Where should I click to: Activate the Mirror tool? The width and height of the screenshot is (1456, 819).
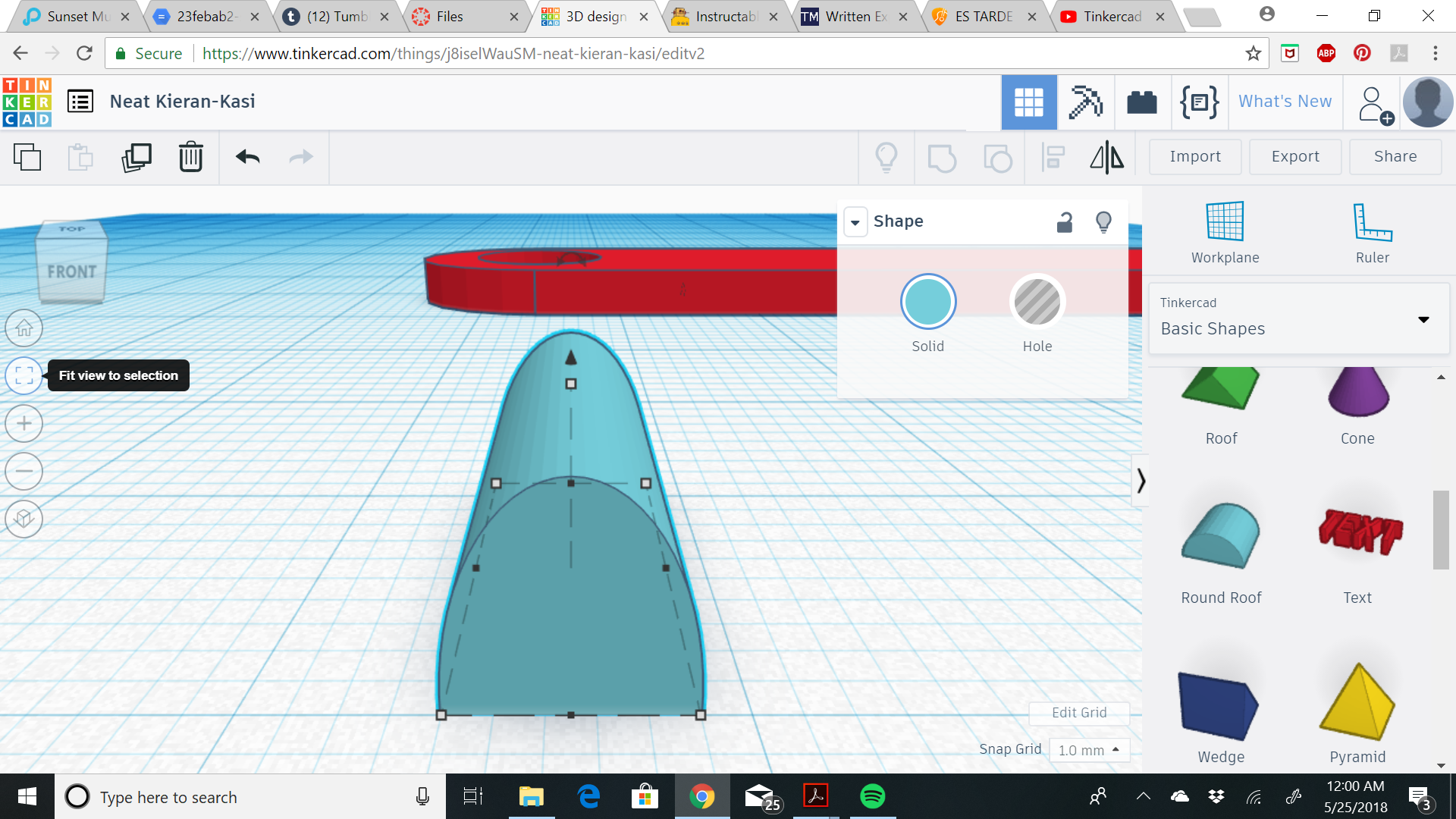click(x=1107, y=158)
